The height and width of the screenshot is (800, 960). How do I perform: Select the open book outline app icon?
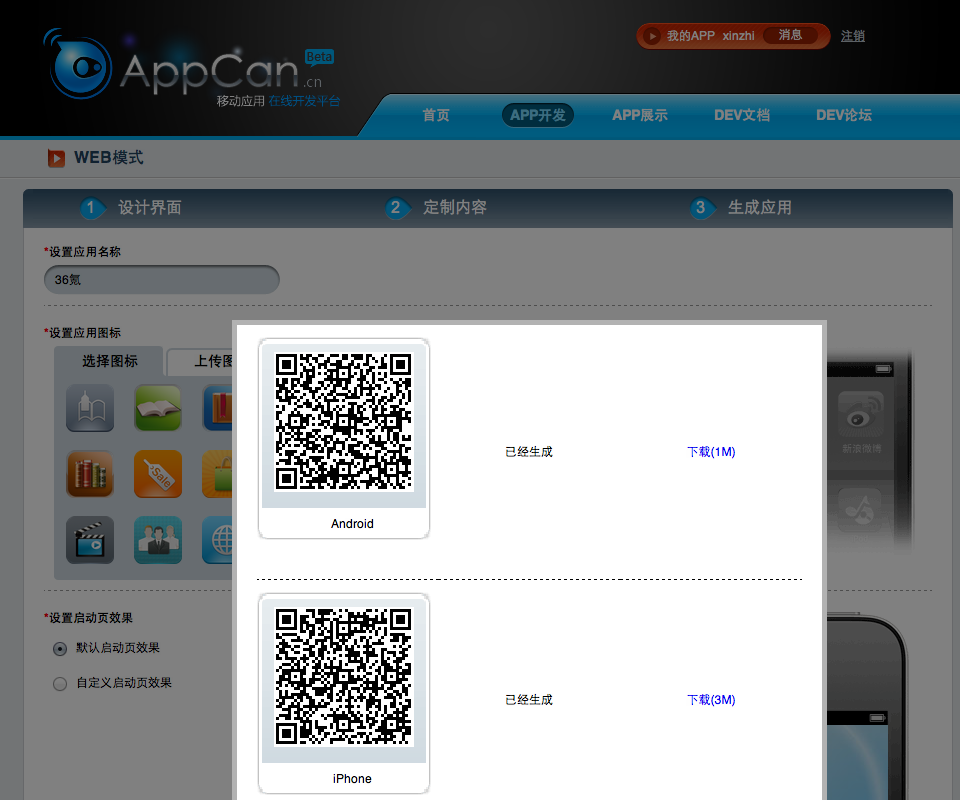click(x=90, y=408)
